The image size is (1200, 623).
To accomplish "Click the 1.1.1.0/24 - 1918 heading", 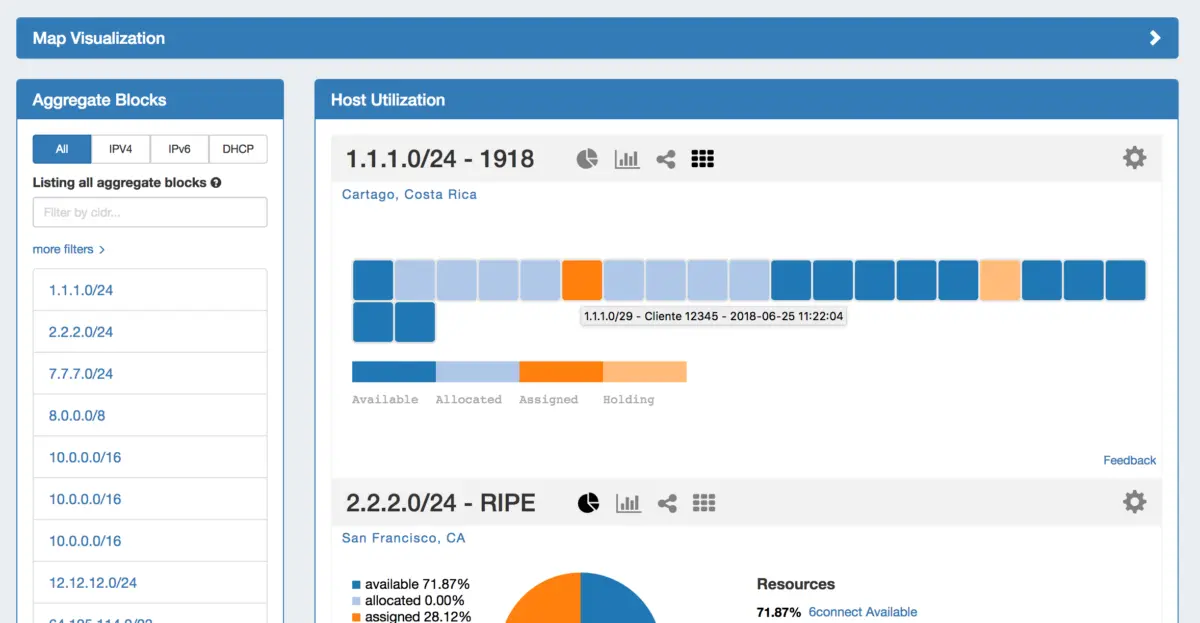I will click(x=440, y=159).
